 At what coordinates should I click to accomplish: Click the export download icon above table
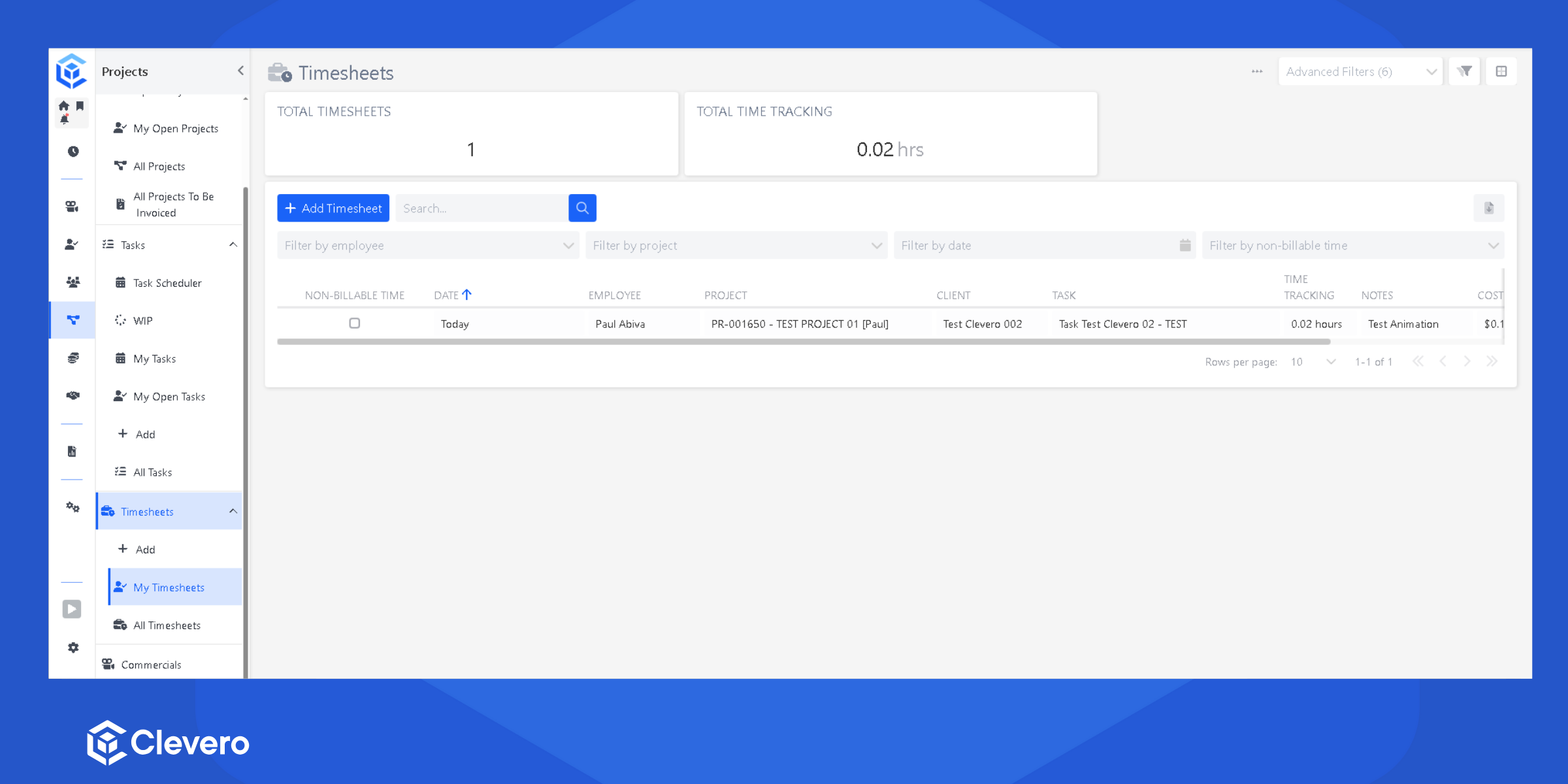[1488, 208]
